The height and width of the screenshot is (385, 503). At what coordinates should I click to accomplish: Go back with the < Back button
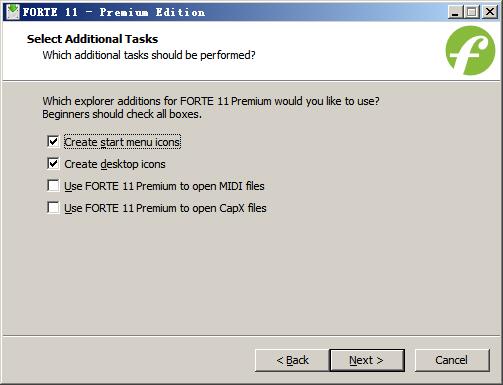pyautogui.click(x=292, y=360)
